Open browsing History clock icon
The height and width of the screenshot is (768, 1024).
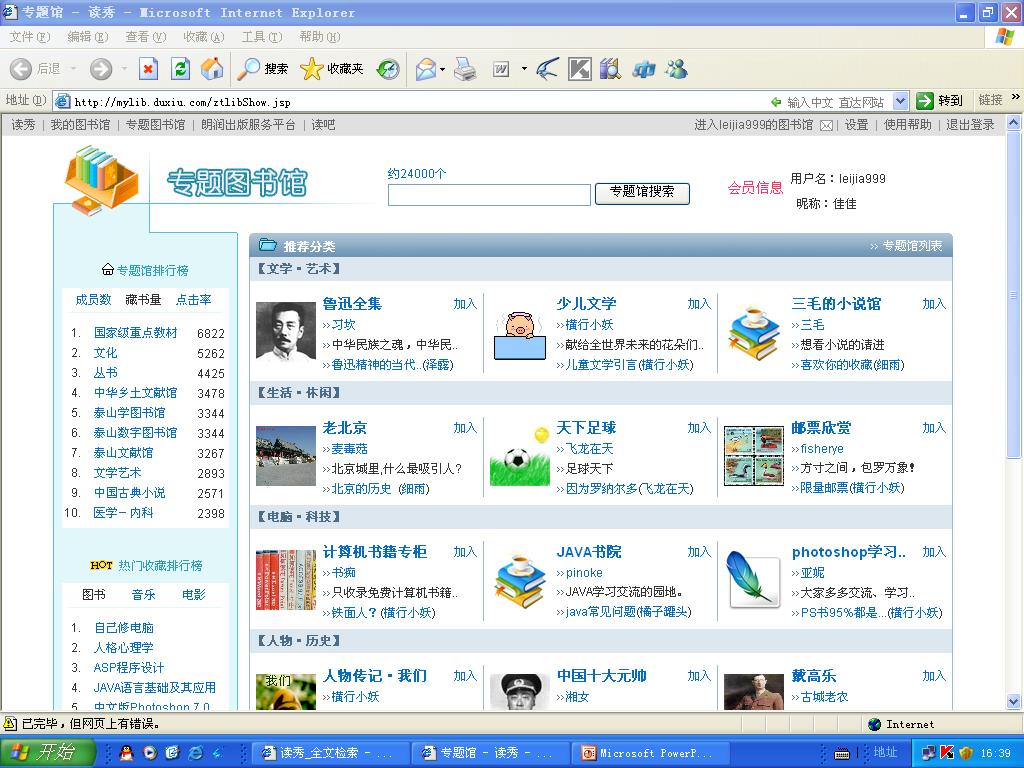point(388,69)
